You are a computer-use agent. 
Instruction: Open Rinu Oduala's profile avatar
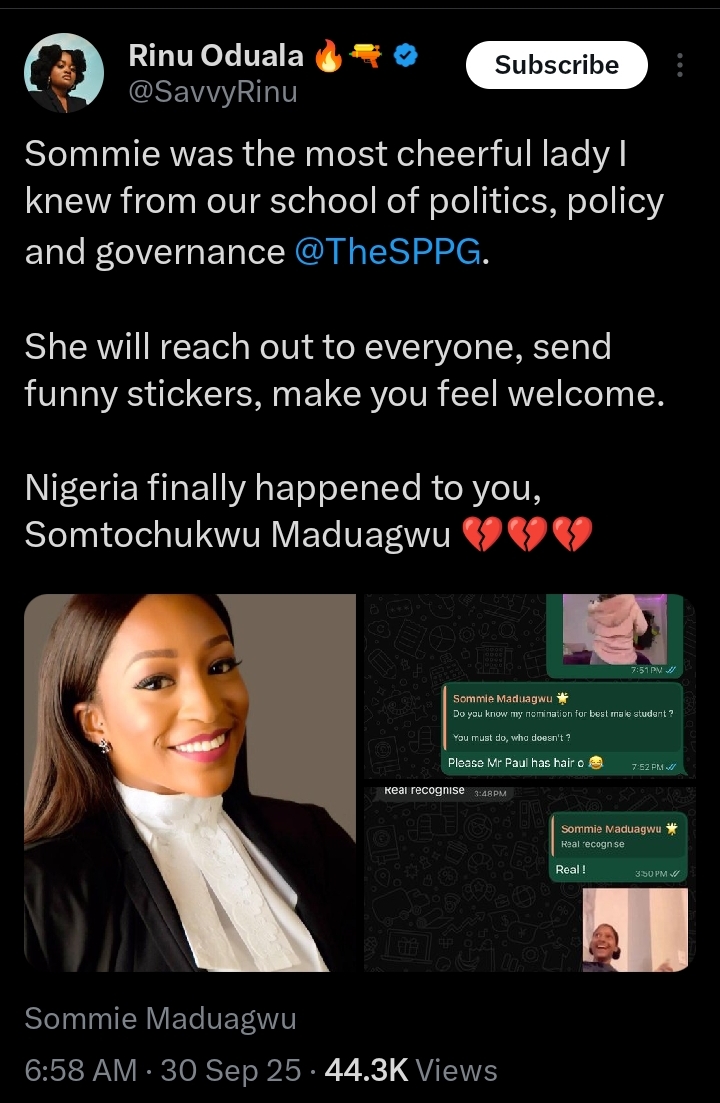click(64, 73)
